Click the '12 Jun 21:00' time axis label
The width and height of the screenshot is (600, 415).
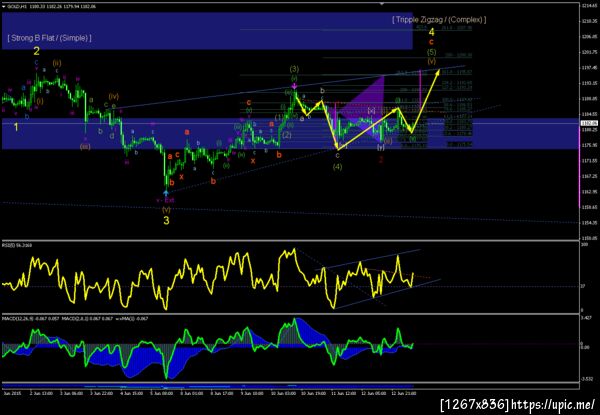pos(404,393)
